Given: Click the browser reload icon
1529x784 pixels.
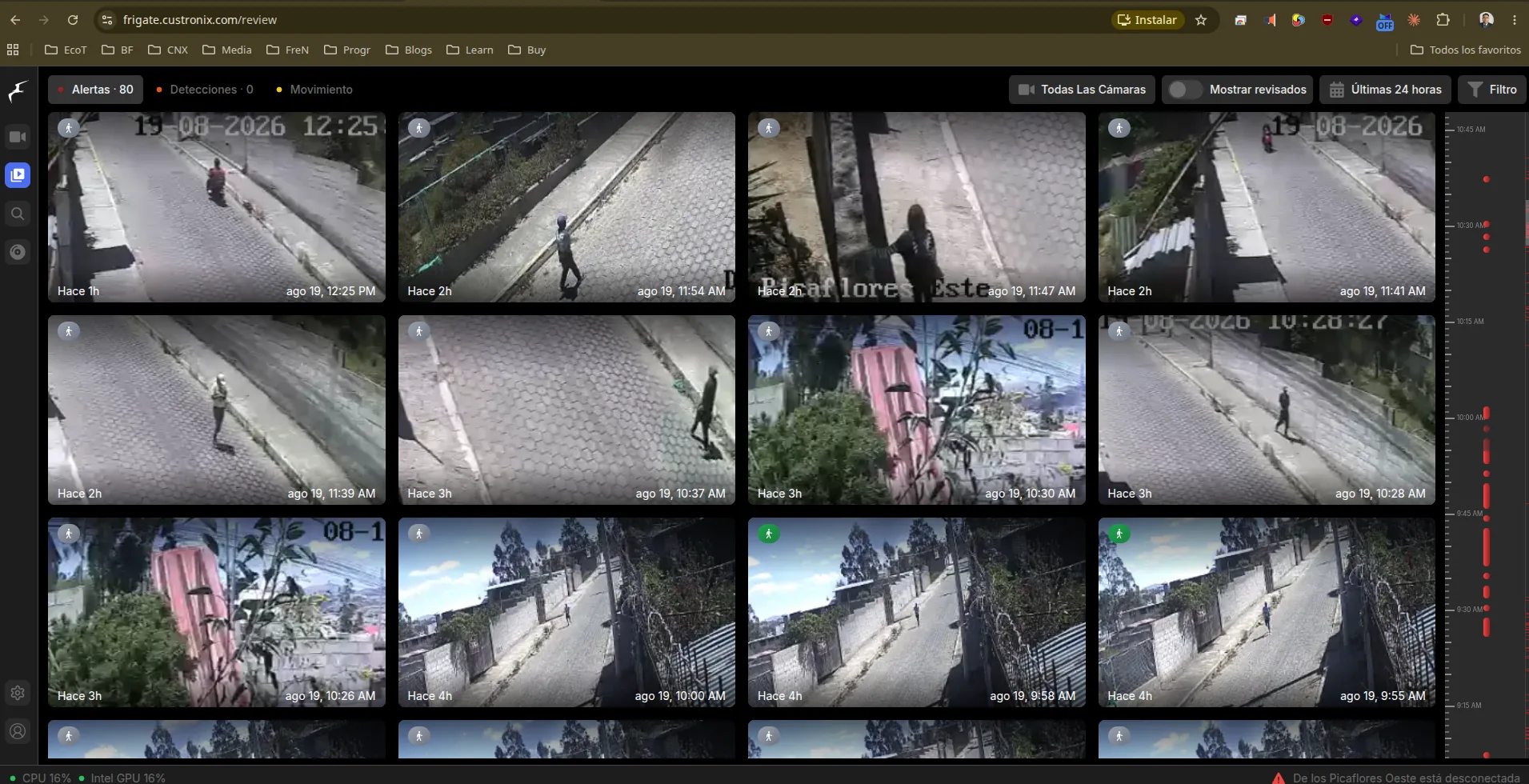Looking at the screenshot, I should pyautogui.click(x=73, y=20).
